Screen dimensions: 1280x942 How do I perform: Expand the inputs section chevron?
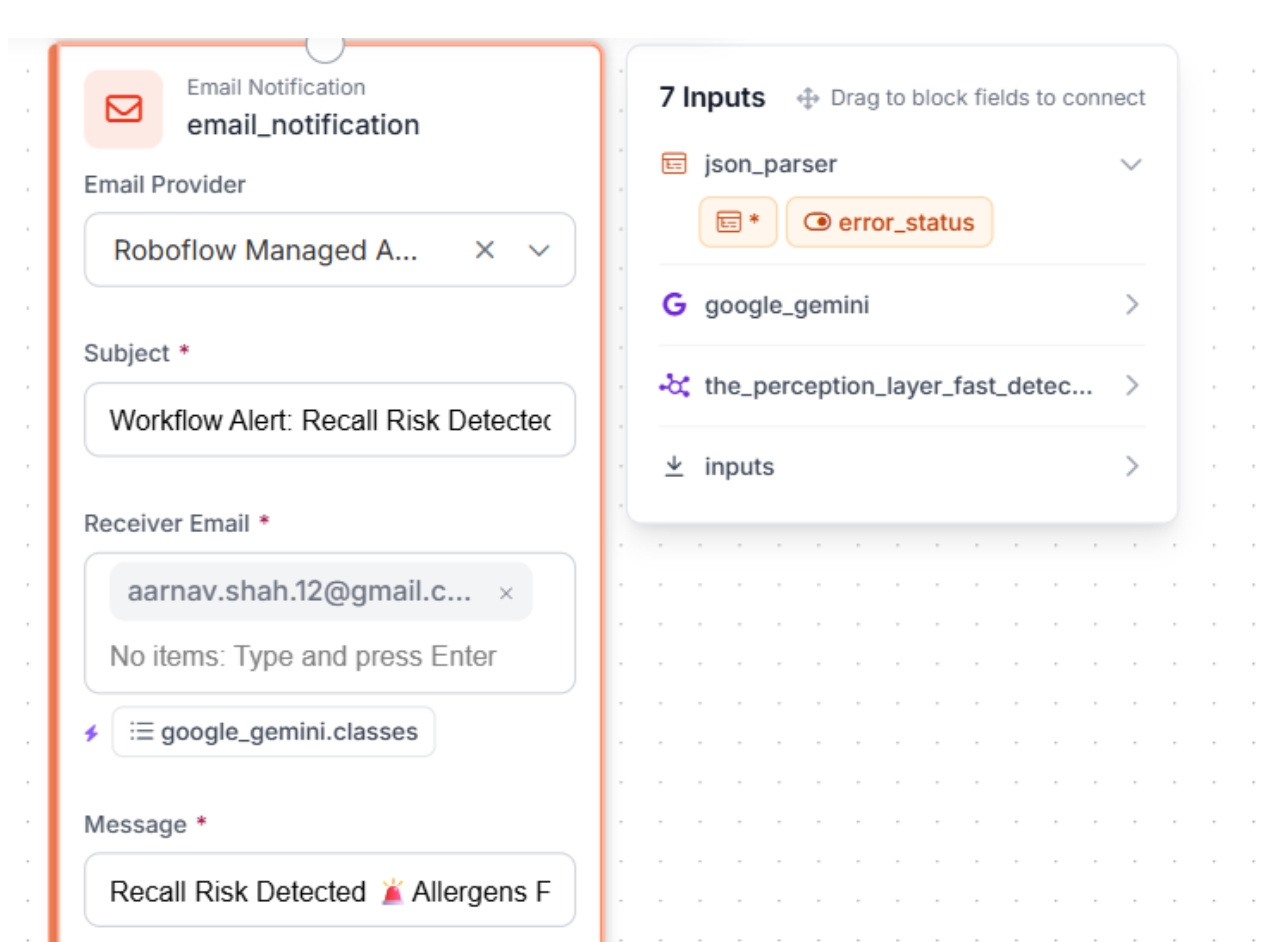[1131, 467]
